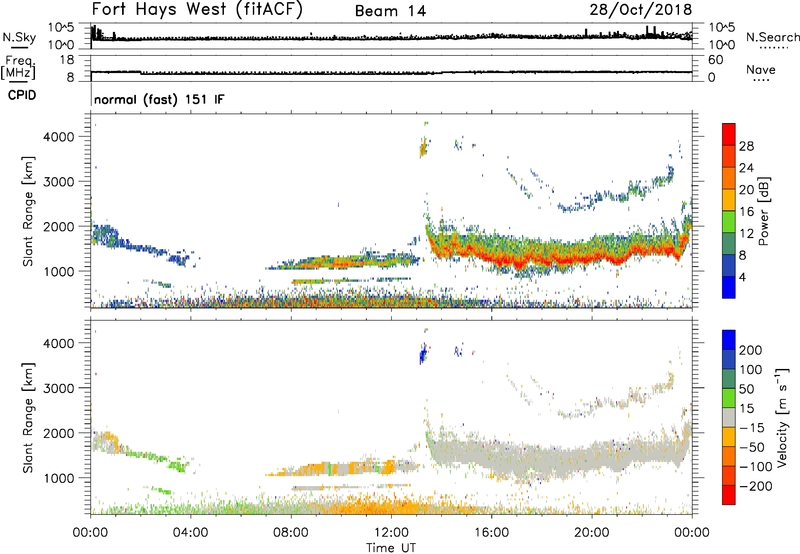Click the 'Beam 14' label
Screen dimensions: 800x554
tap(390, 11)
